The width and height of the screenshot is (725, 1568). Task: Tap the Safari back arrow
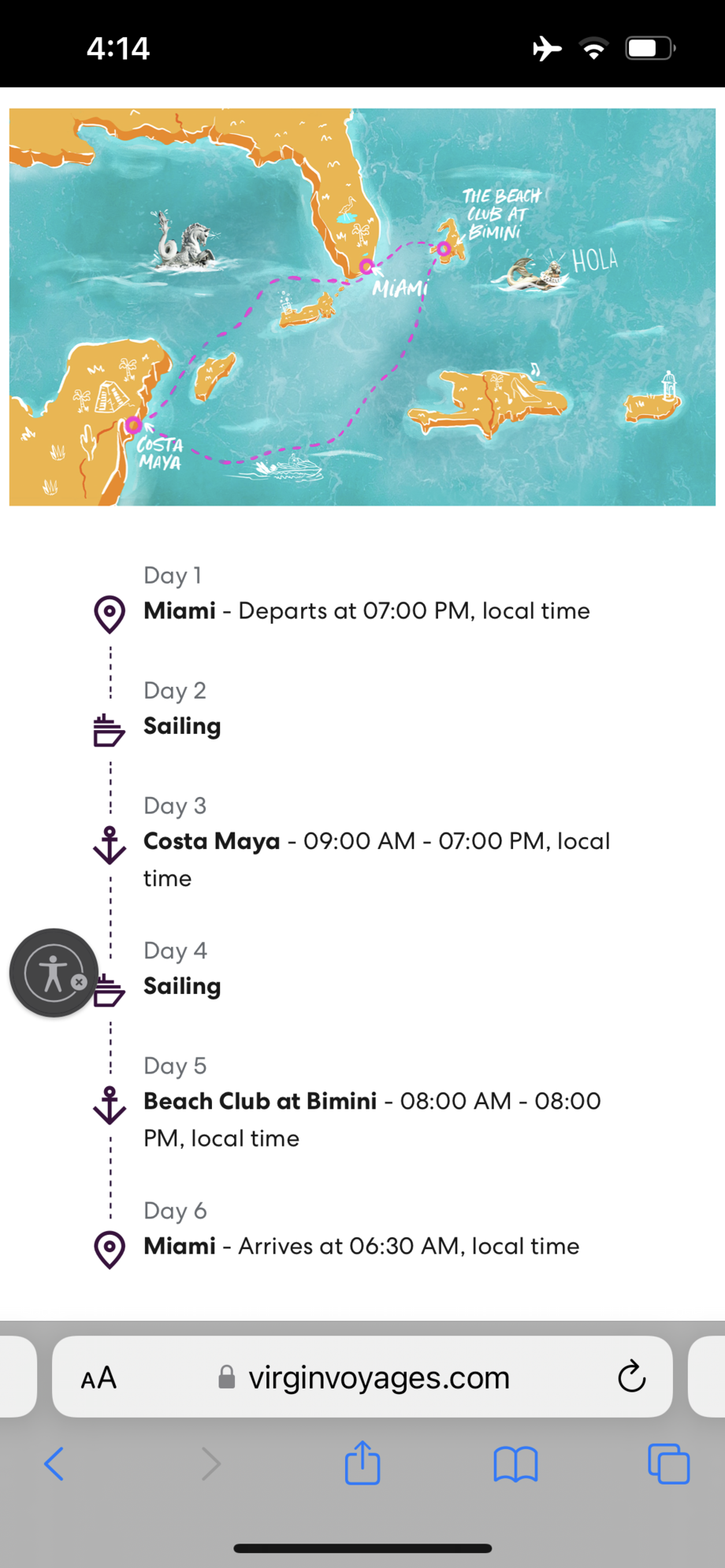(54, 1464)
